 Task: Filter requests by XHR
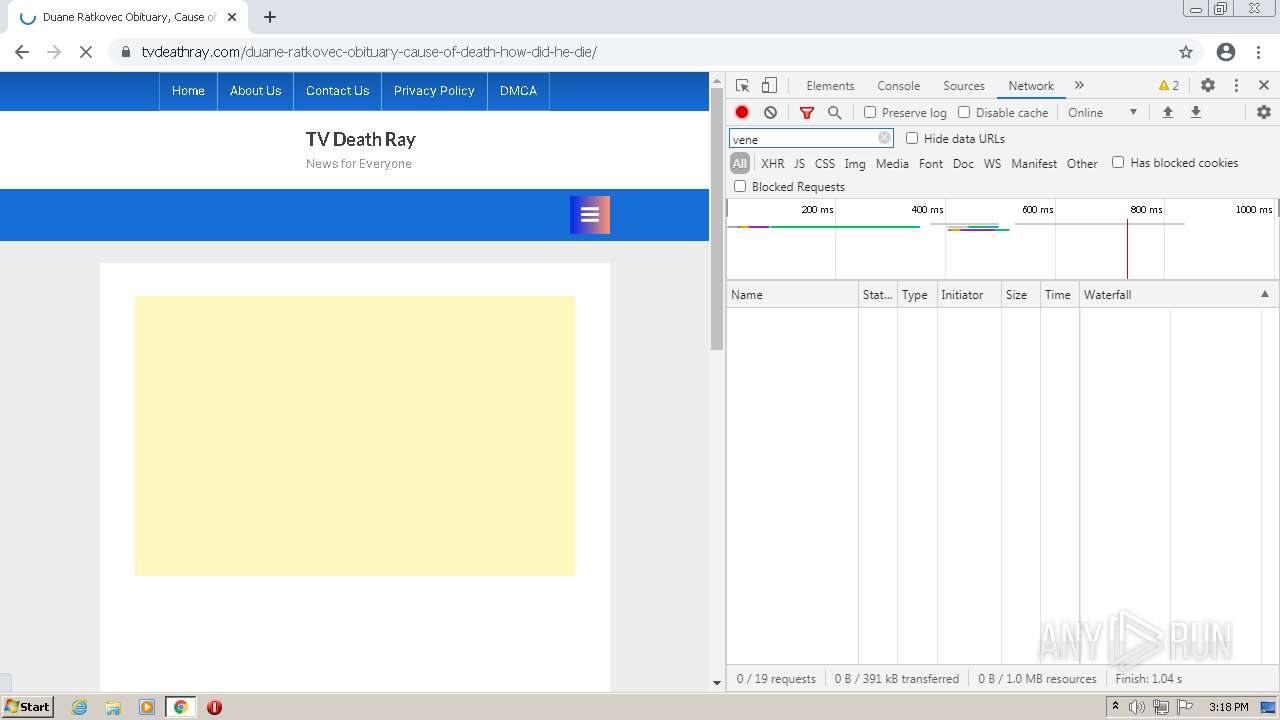pyautogui.click(x=772, y=163)
